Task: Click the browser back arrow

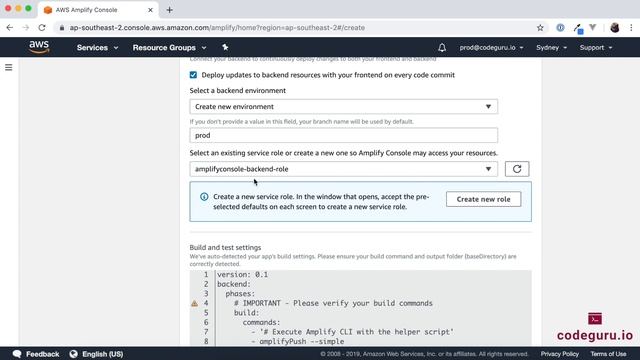Action: pyautogui.click(x=10, y=28)
